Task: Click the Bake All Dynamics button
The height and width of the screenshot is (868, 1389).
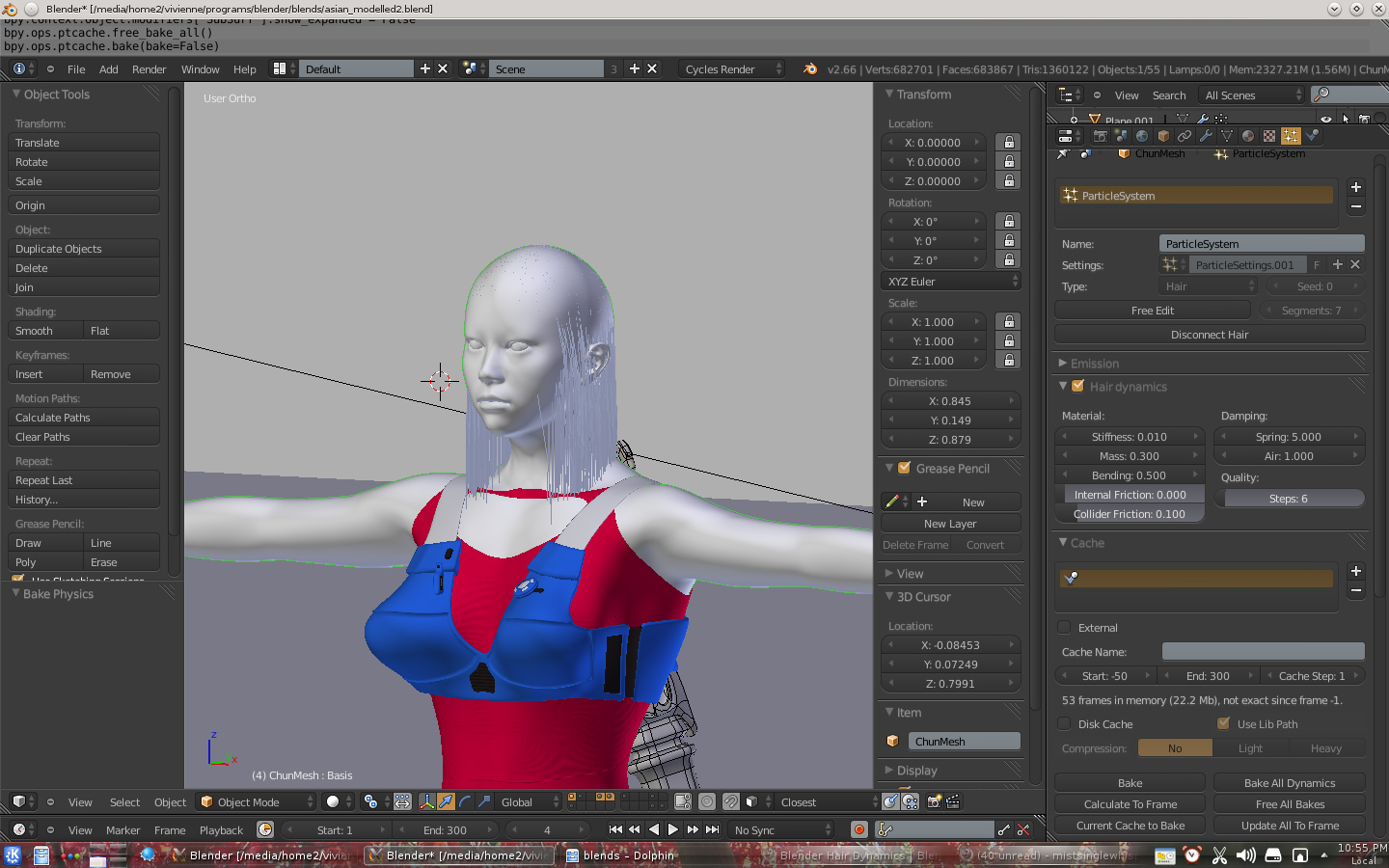Action: [x=1290, y=783]
